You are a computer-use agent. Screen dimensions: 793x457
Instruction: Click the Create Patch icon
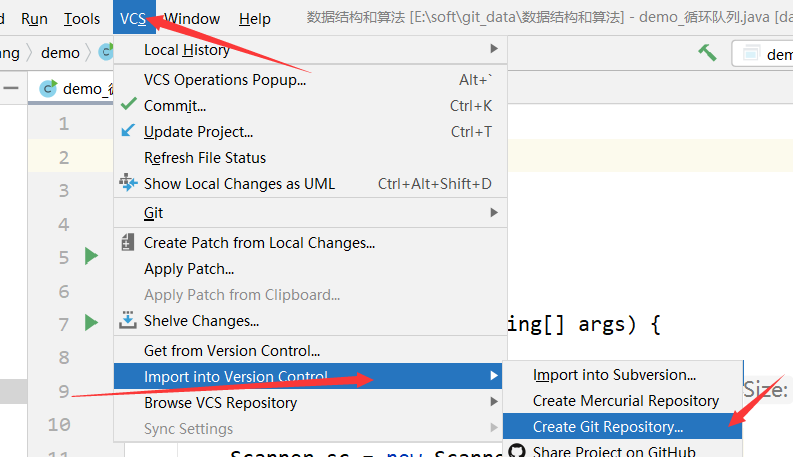127,242
